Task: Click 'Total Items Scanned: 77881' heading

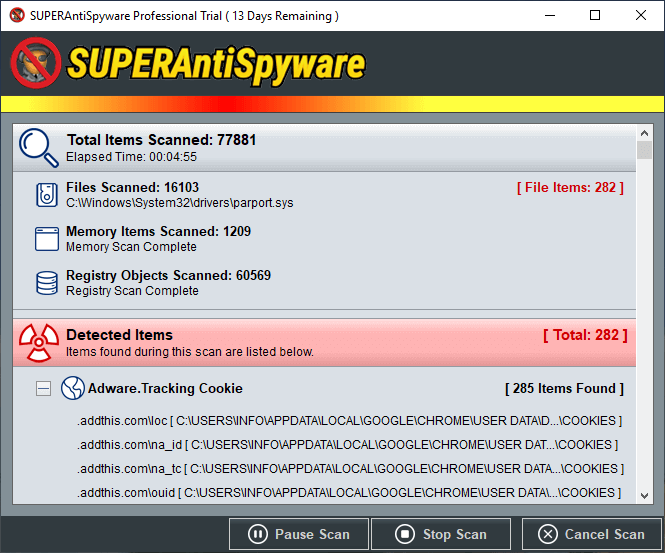Action: click(162, 140)
